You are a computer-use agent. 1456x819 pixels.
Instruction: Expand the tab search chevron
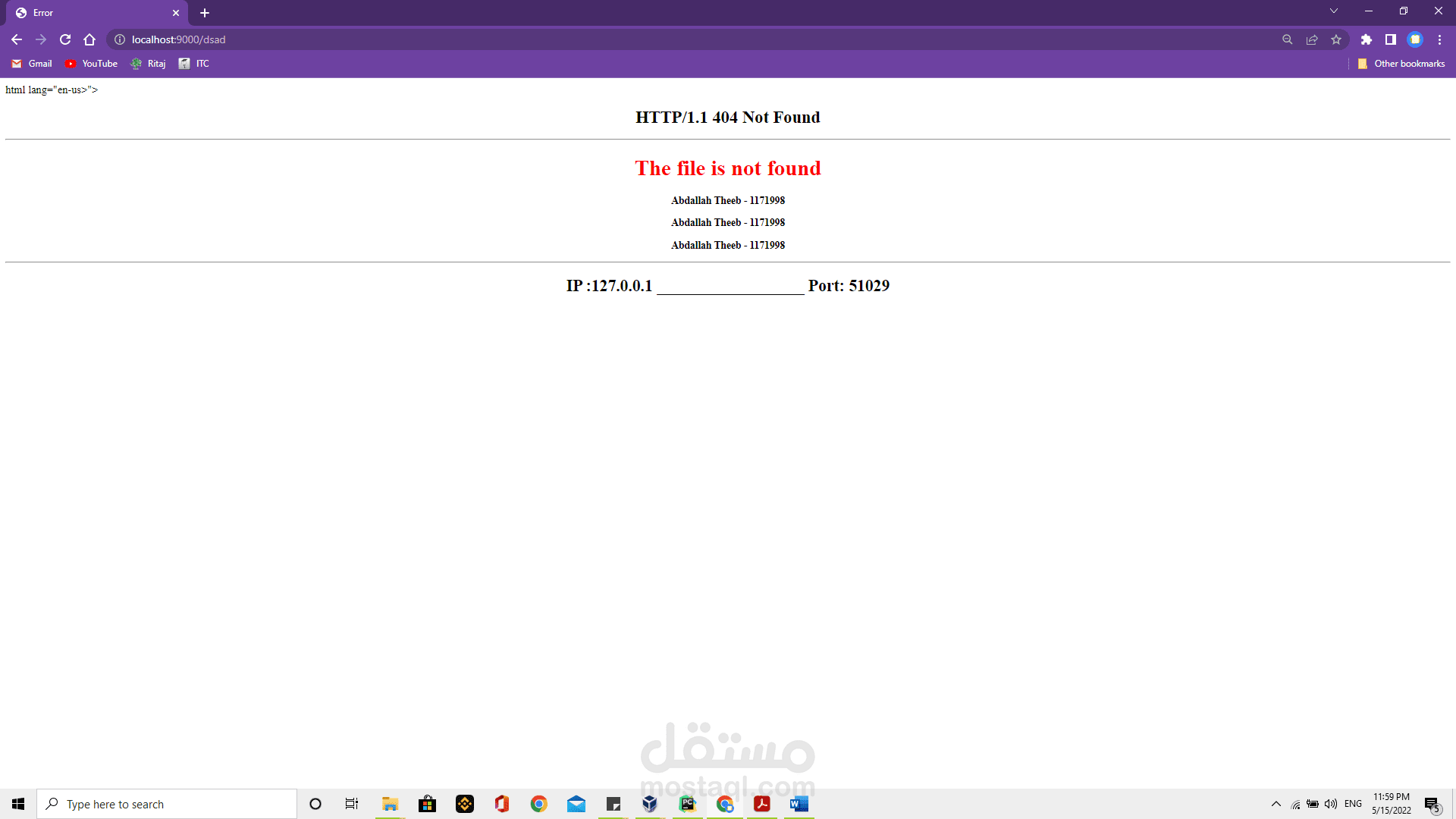(1333, 11)
